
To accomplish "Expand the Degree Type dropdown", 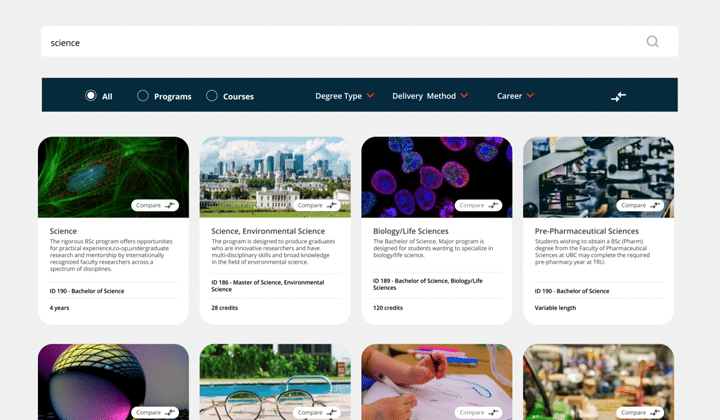I will (345, 96).
